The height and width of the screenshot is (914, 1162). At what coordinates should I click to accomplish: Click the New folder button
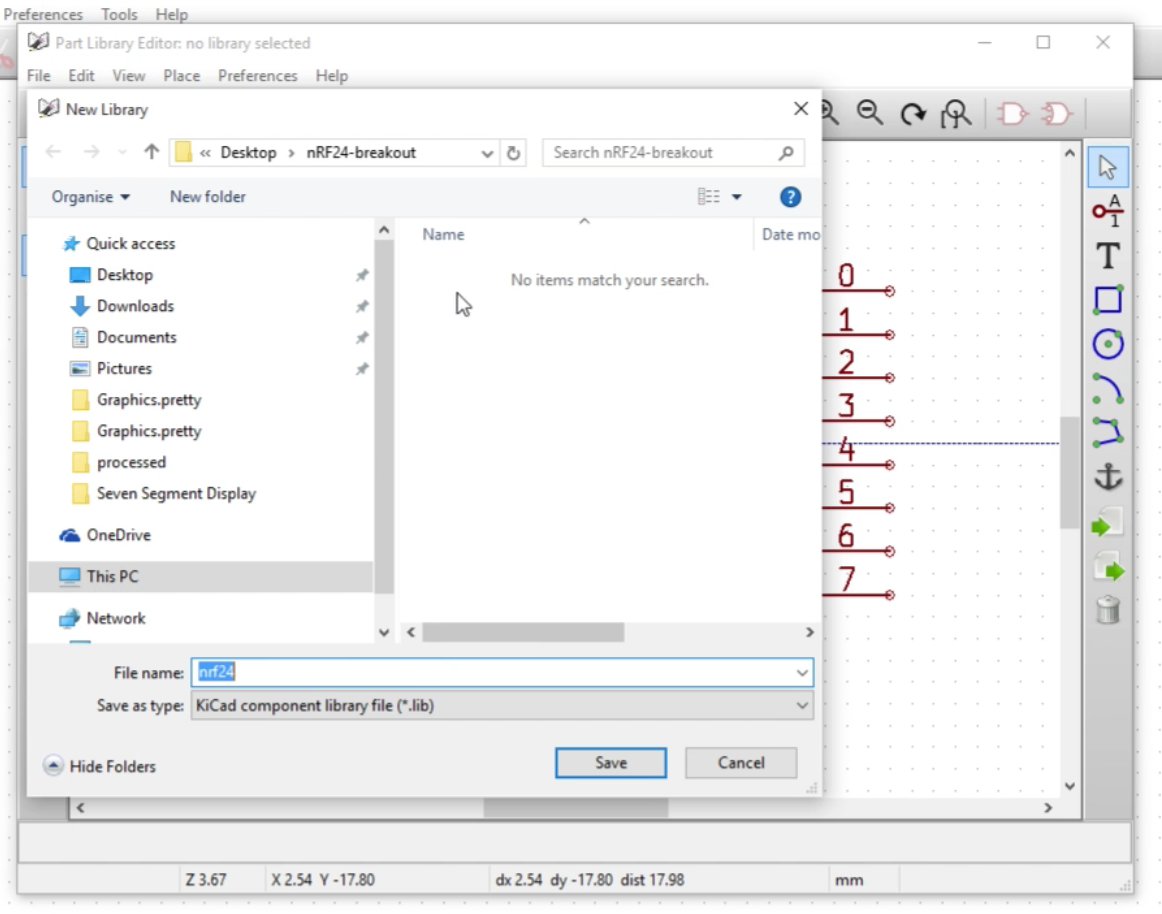point(208,196)
